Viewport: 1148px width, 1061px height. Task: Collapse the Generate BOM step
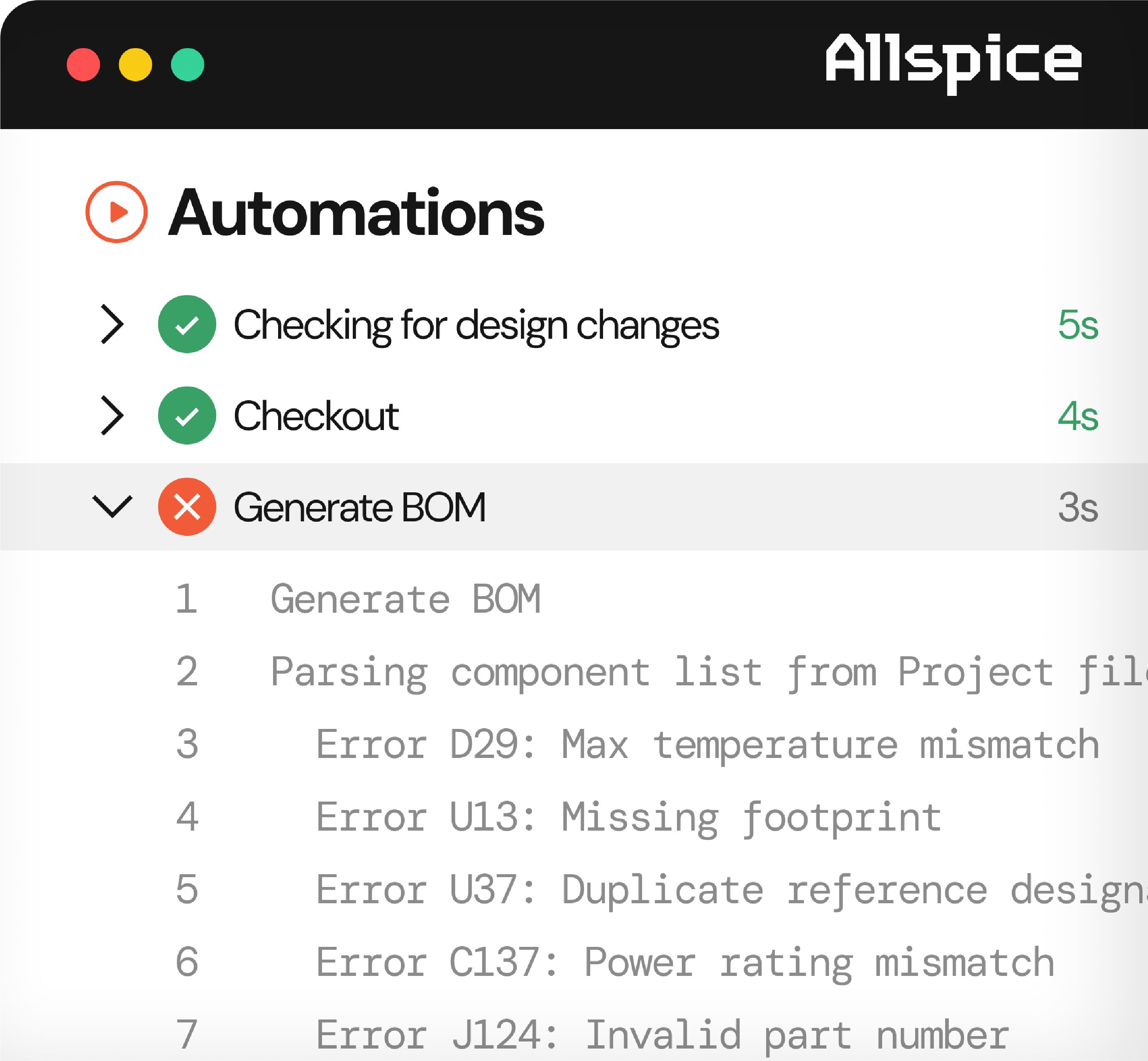pyautogui.click(x=112, y=507)
